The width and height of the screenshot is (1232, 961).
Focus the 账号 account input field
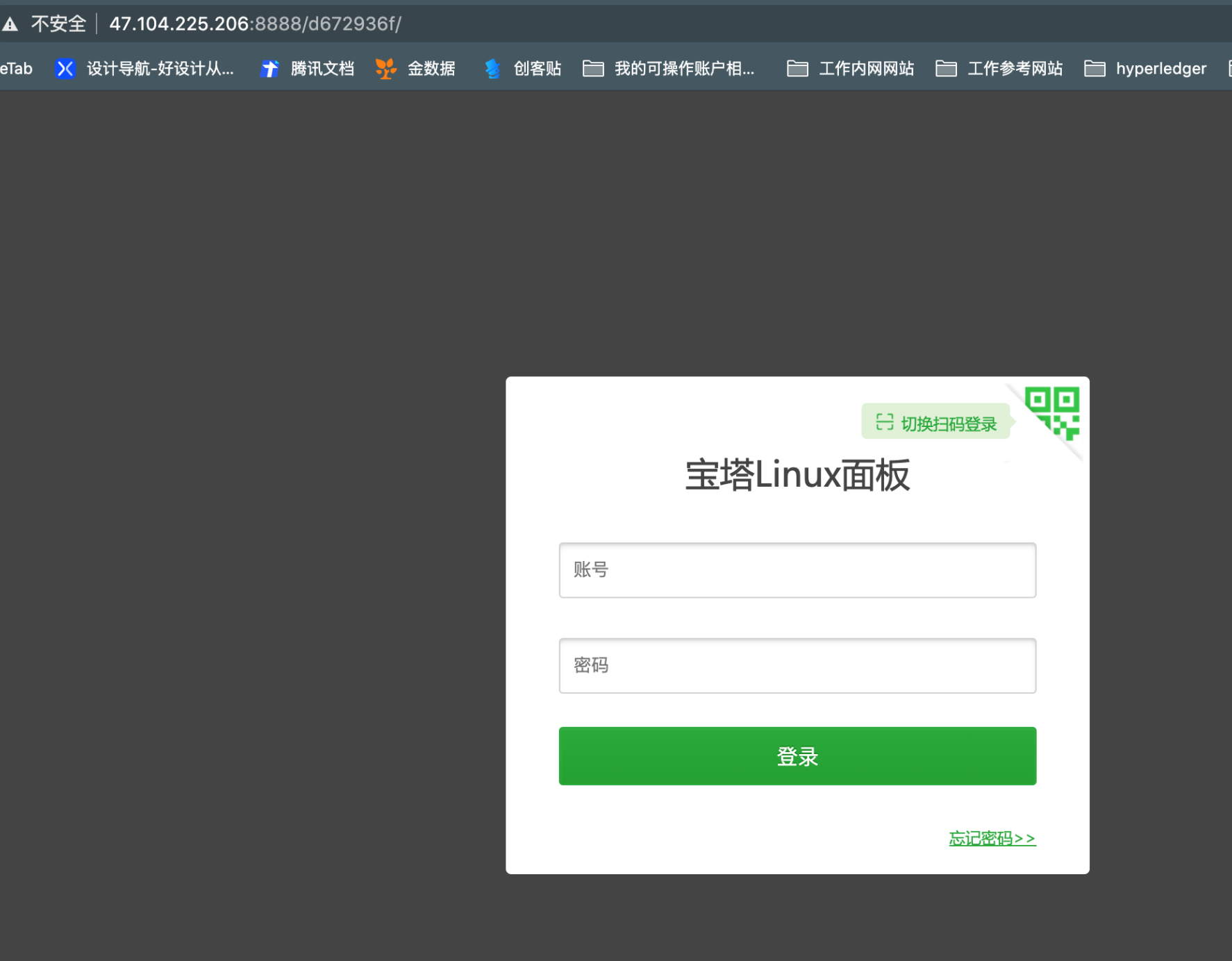coord(797,569)
